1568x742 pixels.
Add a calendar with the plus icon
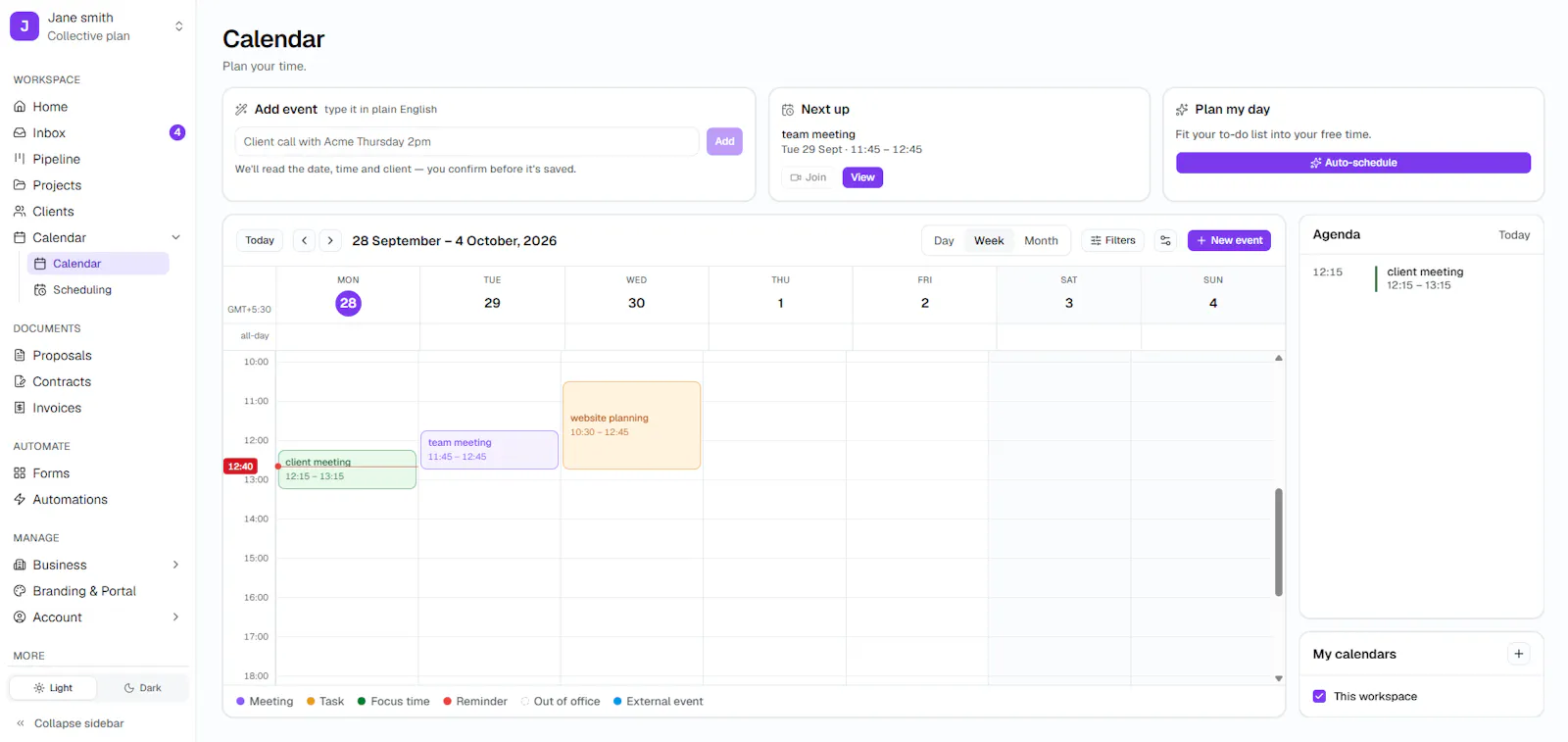1518,654
